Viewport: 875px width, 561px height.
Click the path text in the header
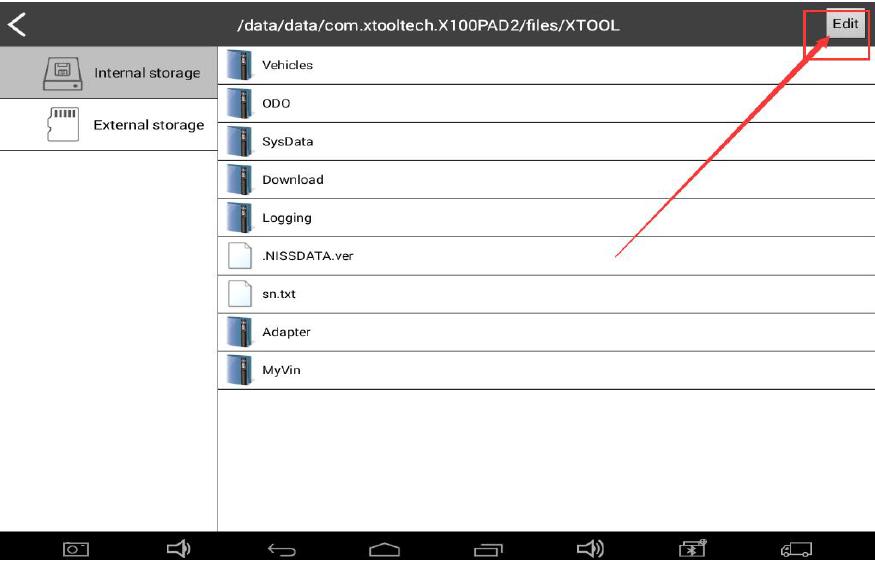pos(428,26)
